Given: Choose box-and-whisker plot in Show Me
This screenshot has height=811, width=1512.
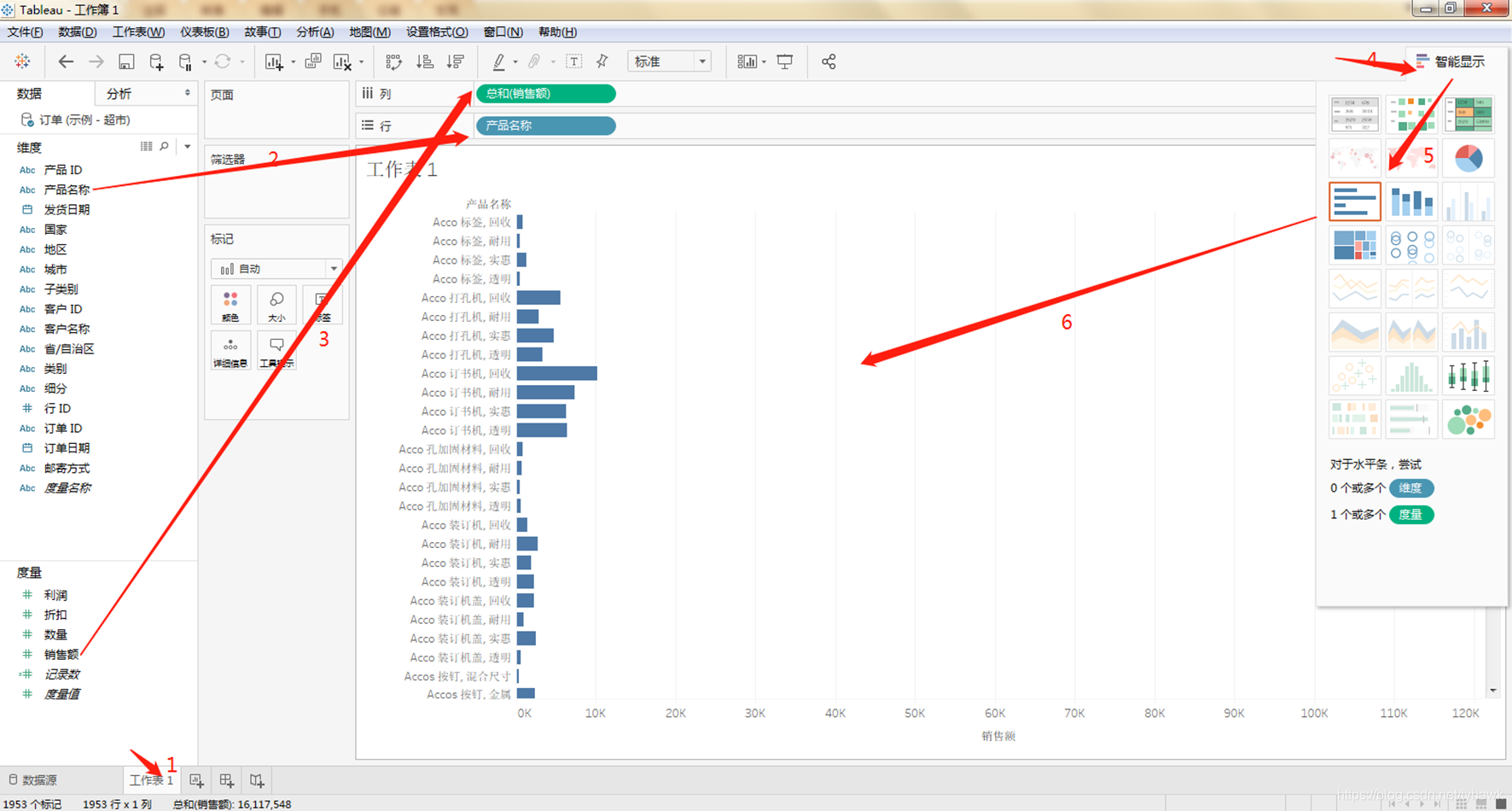Looking at the screenshot, I should coord(1468,376).
